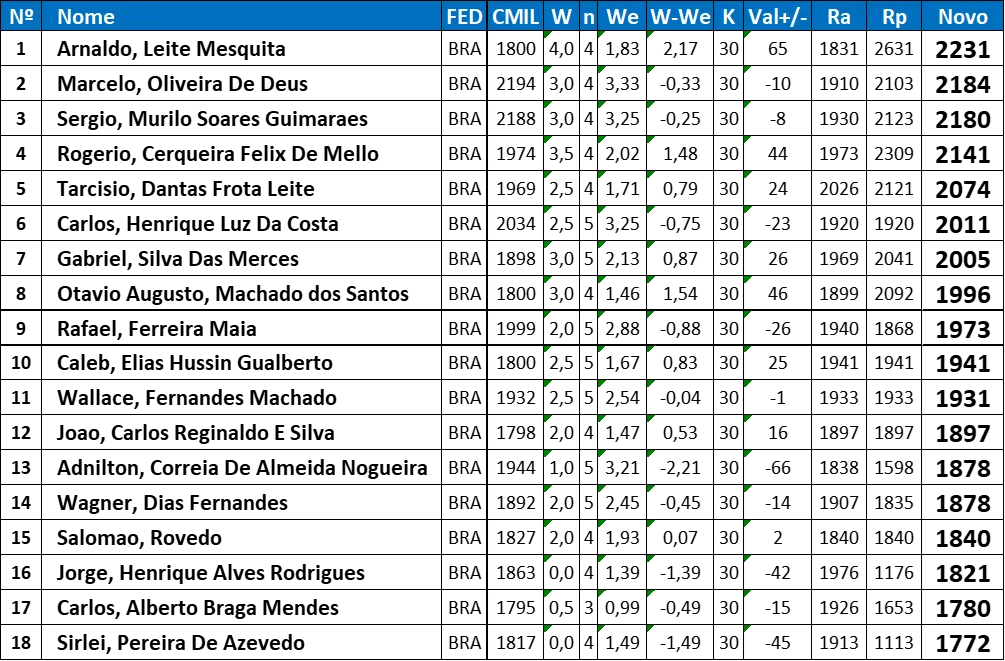Click green marker in last row W cell
The height and width of the screenshot is (661, 1005).
pyautogui.click(x=548, y=629)
